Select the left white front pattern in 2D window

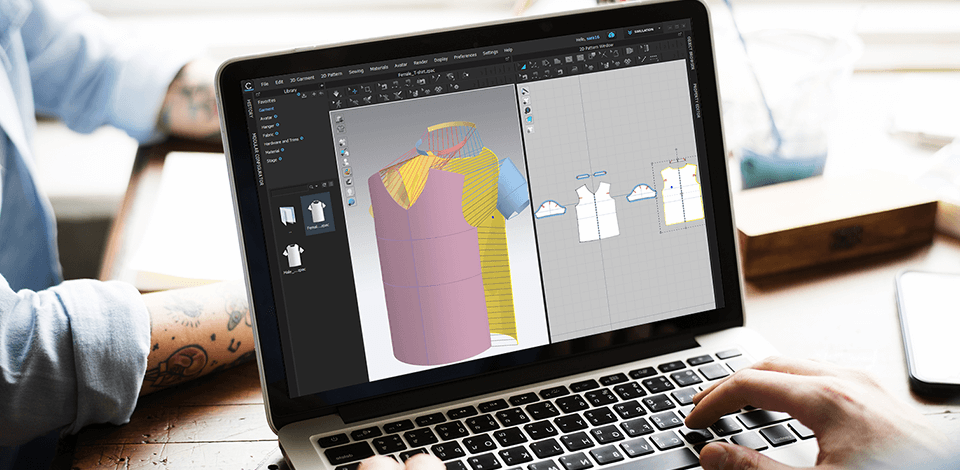pos(596,213)
